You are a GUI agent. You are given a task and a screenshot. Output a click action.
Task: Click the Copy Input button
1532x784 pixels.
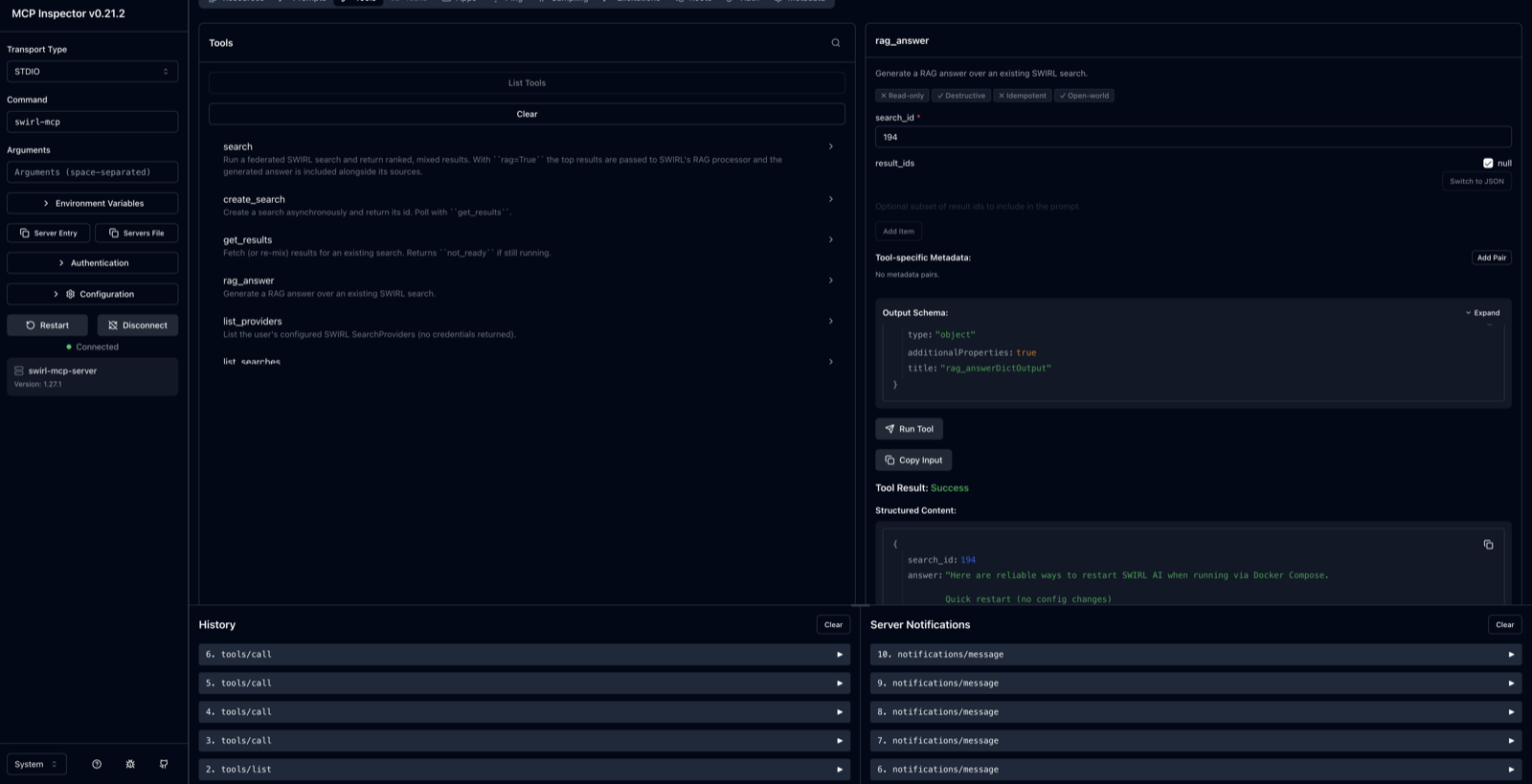[x=913, y=460]
